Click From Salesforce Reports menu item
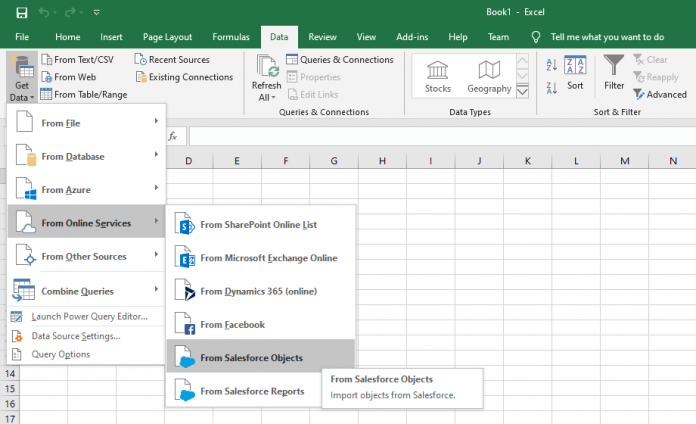This screenshot has width=696, height=424. coord(252,391)
